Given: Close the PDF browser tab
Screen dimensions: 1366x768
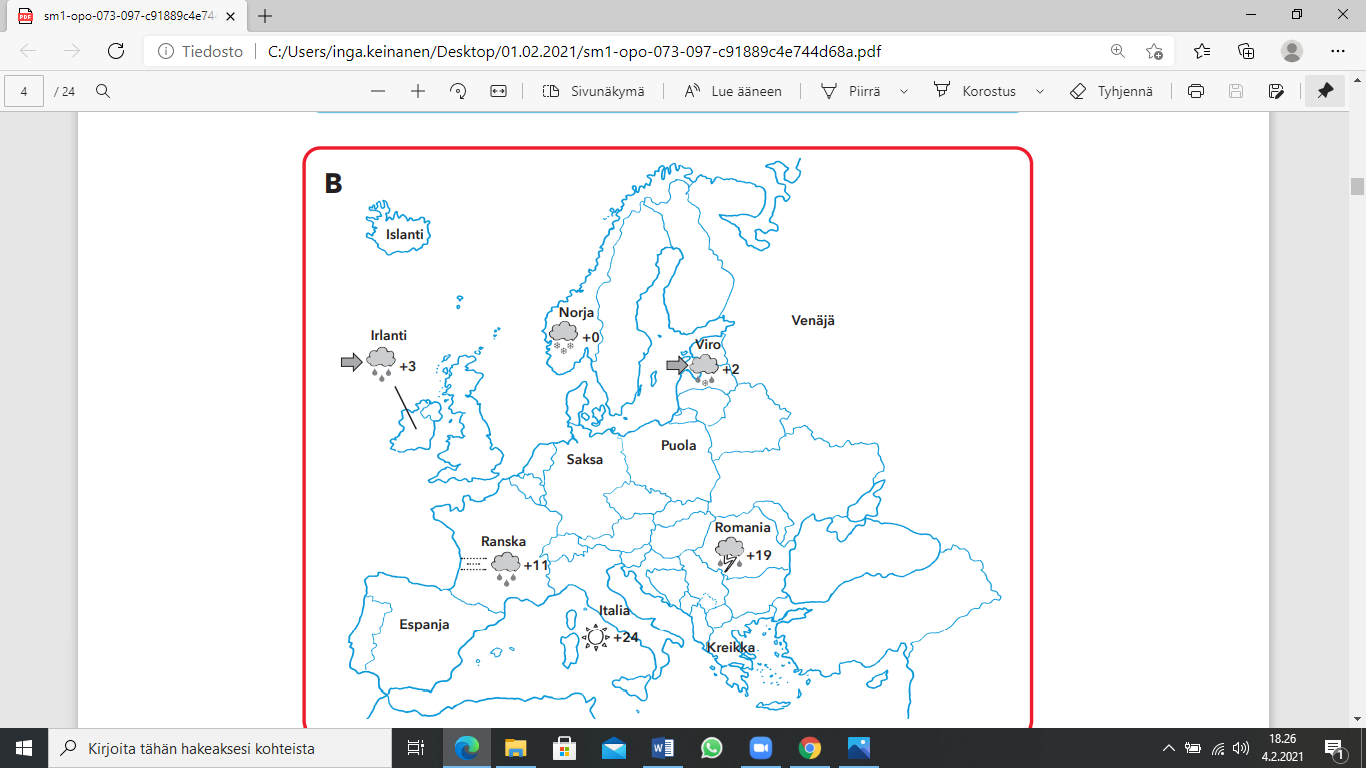Looking at the screenshot, I should coord(232,16).
